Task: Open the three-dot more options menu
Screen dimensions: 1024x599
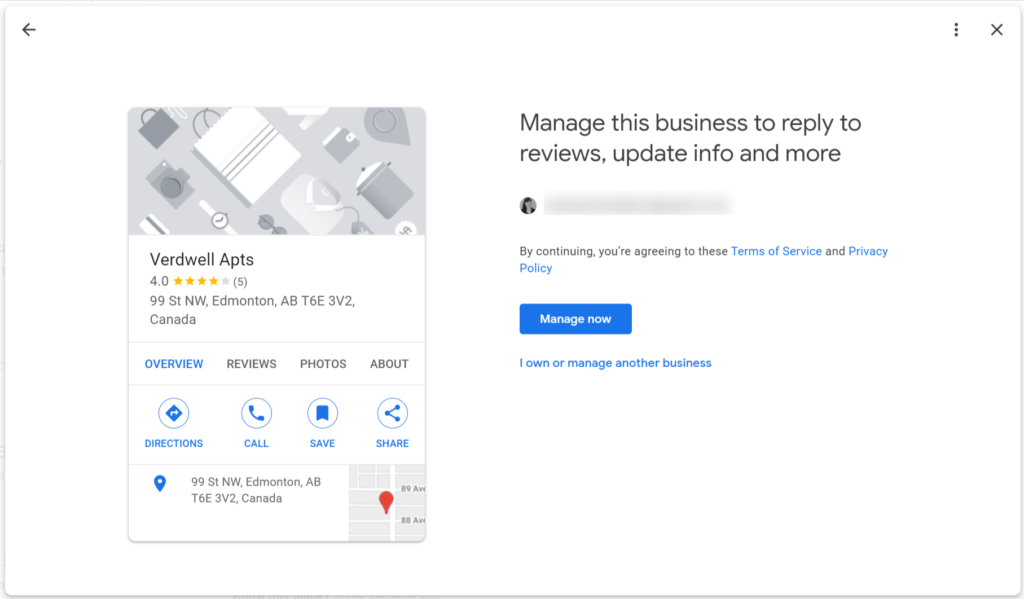Action: click(956, 30)
